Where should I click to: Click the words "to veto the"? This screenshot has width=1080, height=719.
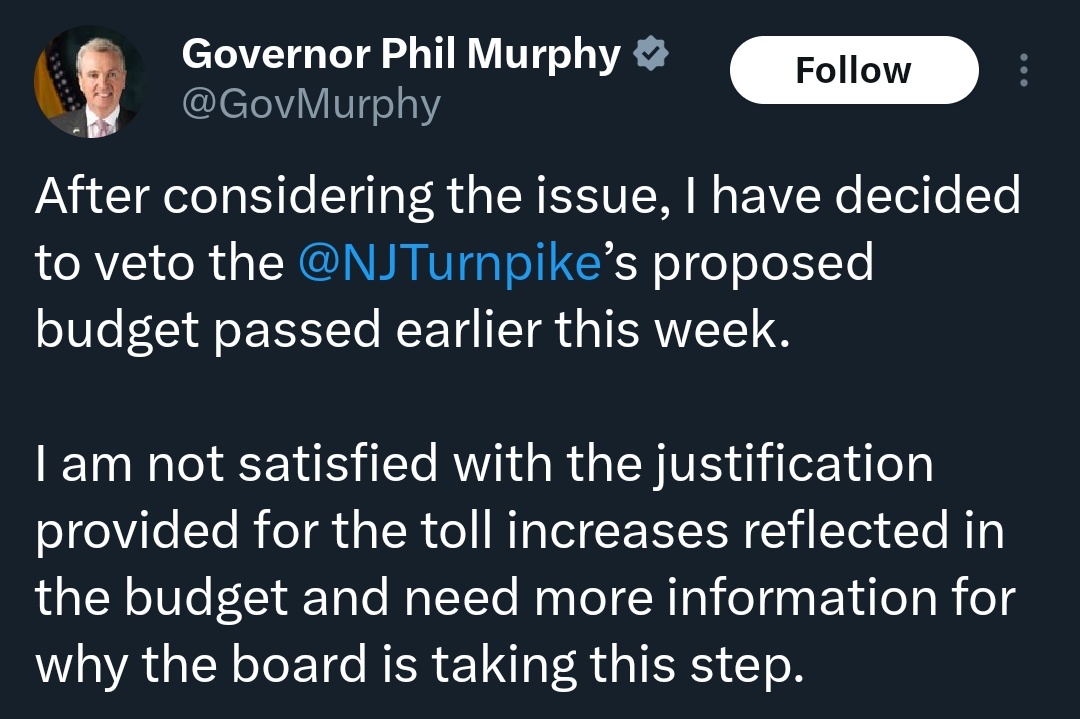(160, 262)
